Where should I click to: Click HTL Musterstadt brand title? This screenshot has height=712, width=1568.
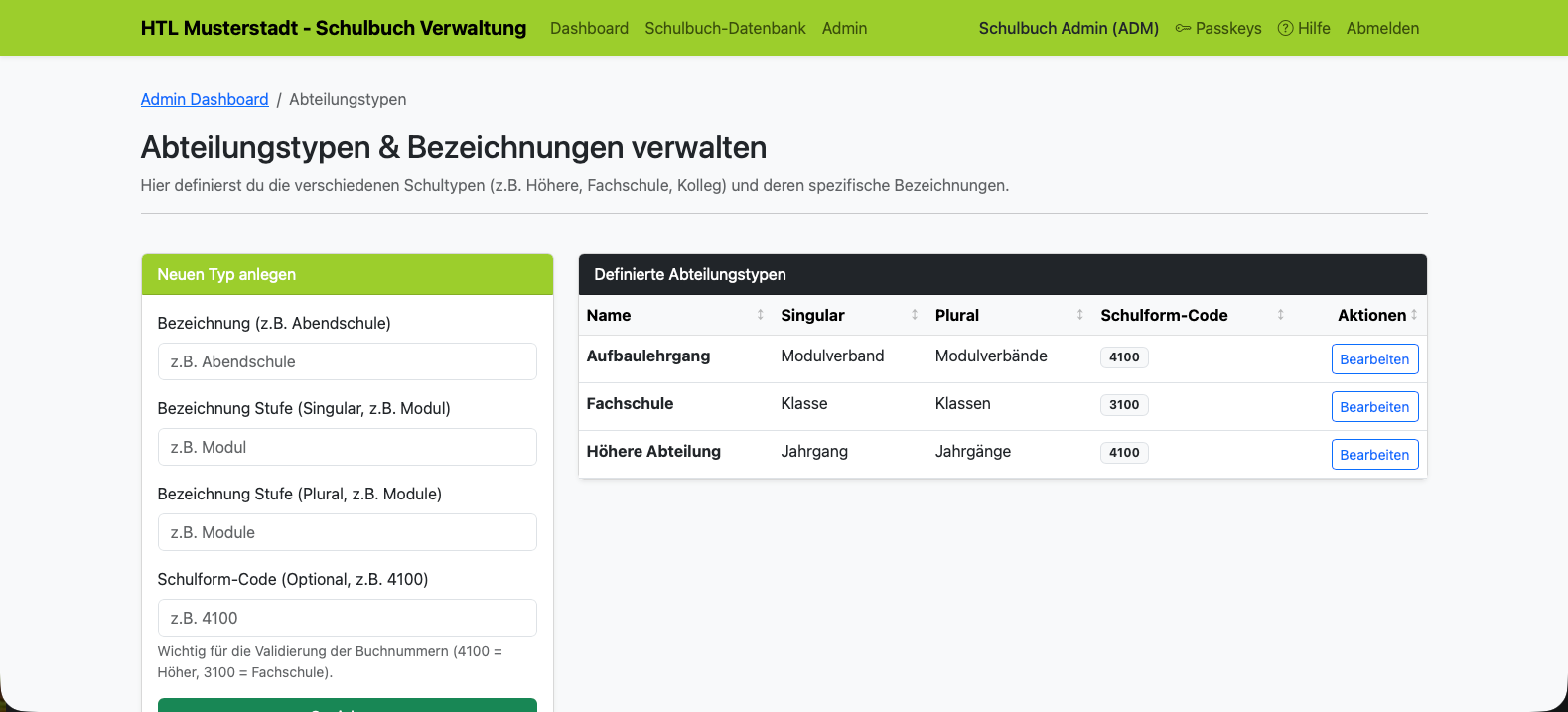coord(334,28)
